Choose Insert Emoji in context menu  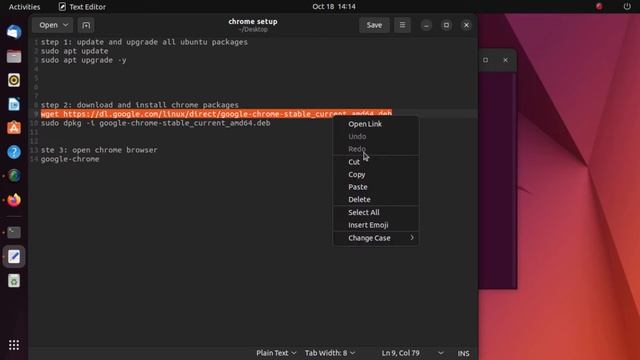(376, 225)
